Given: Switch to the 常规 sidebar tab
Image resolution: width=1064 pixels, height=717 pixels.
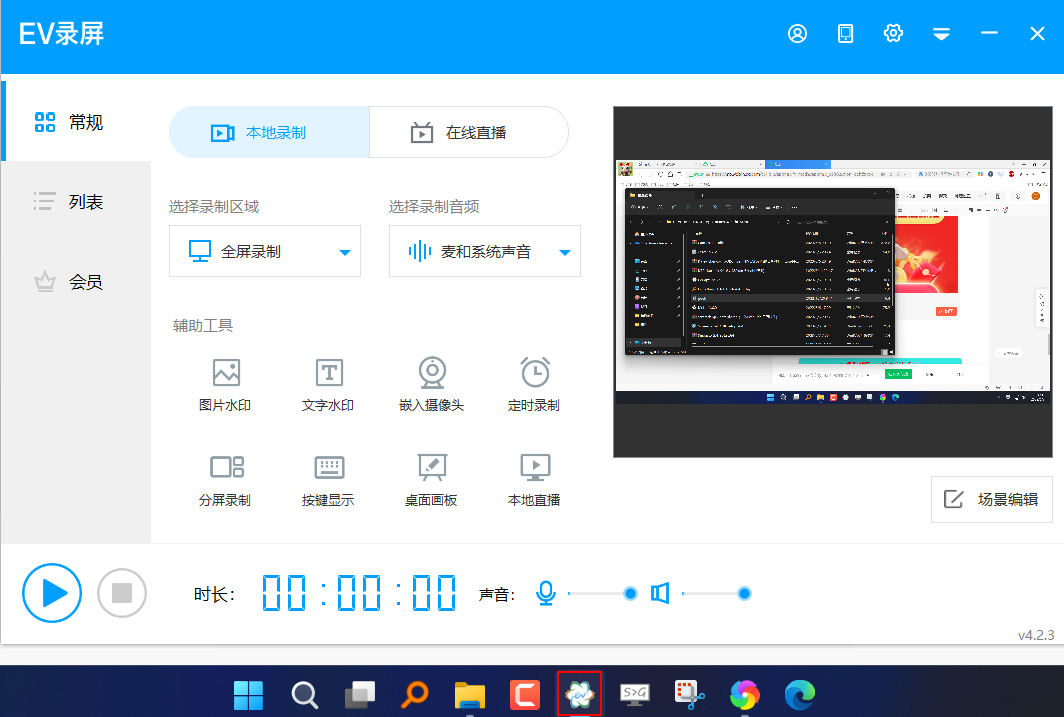Looking at the screenshot, I should [x=76, y=122].
